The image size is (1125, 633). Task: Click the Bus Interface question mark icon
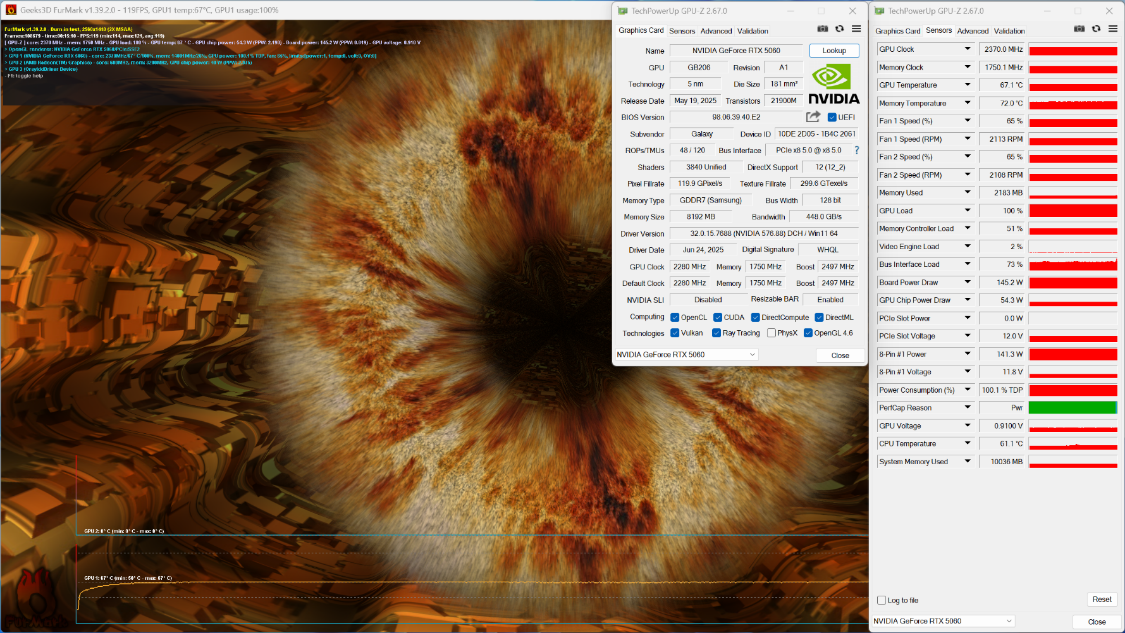857,150
